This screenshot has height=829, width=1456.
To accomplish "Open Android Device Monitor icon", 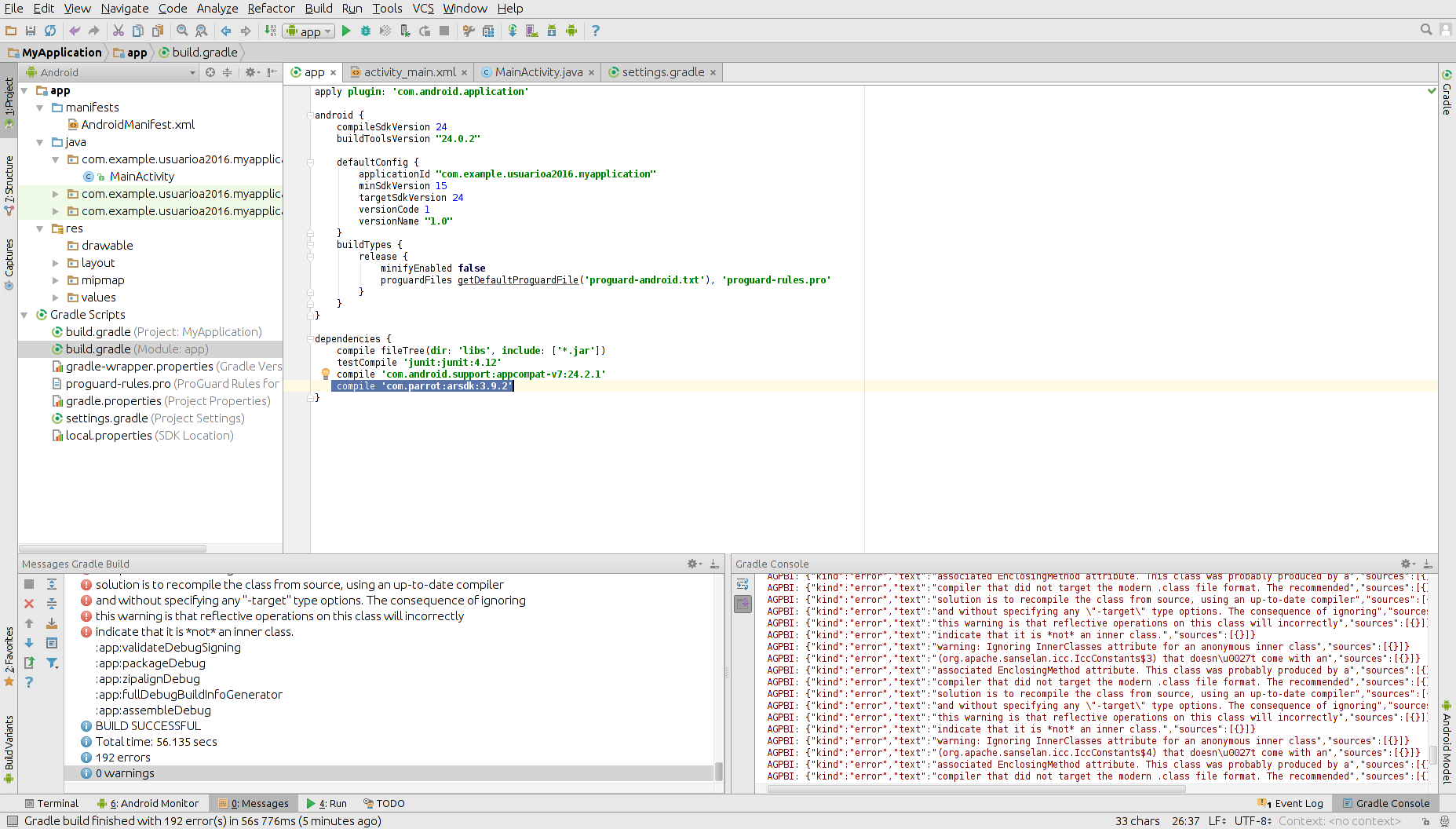I will coord(571,31).
